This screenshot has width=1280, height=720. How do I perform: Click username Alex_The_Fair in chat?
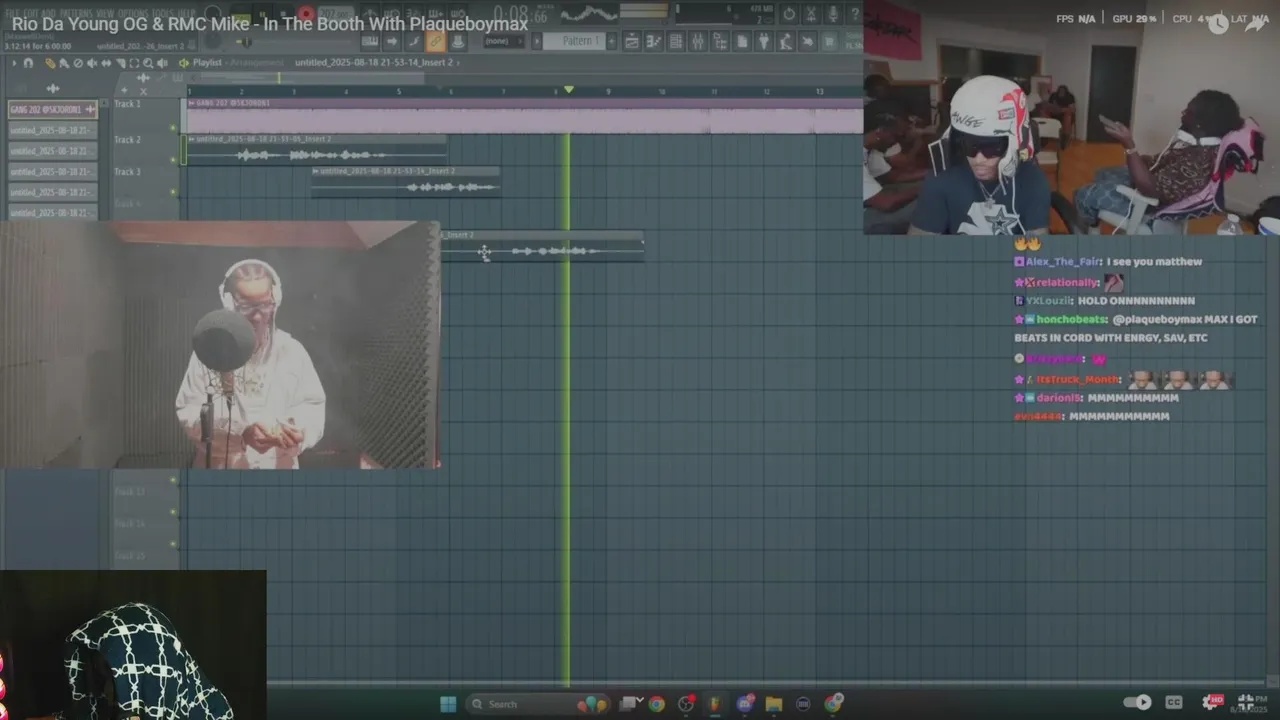(1063, 261)
